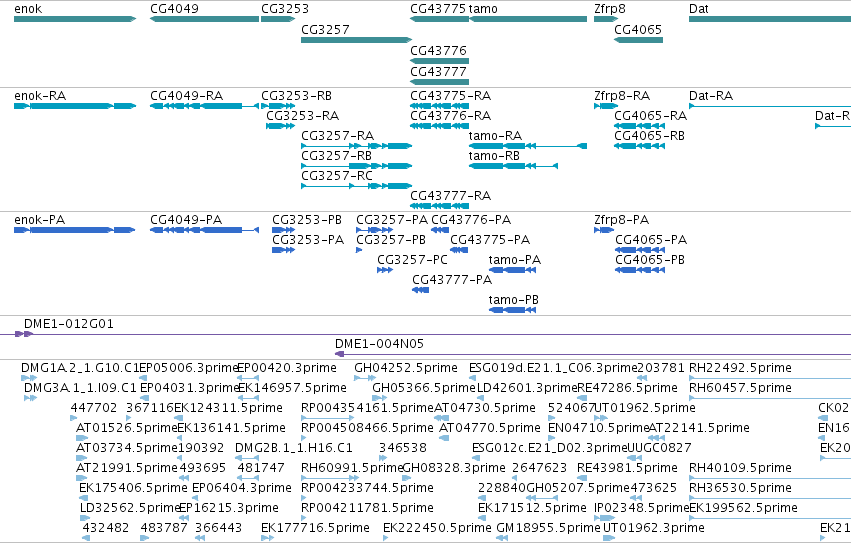Click the enok-PA protein label
851x543 pixels.
pyautogui.click(x=40, y=220)
